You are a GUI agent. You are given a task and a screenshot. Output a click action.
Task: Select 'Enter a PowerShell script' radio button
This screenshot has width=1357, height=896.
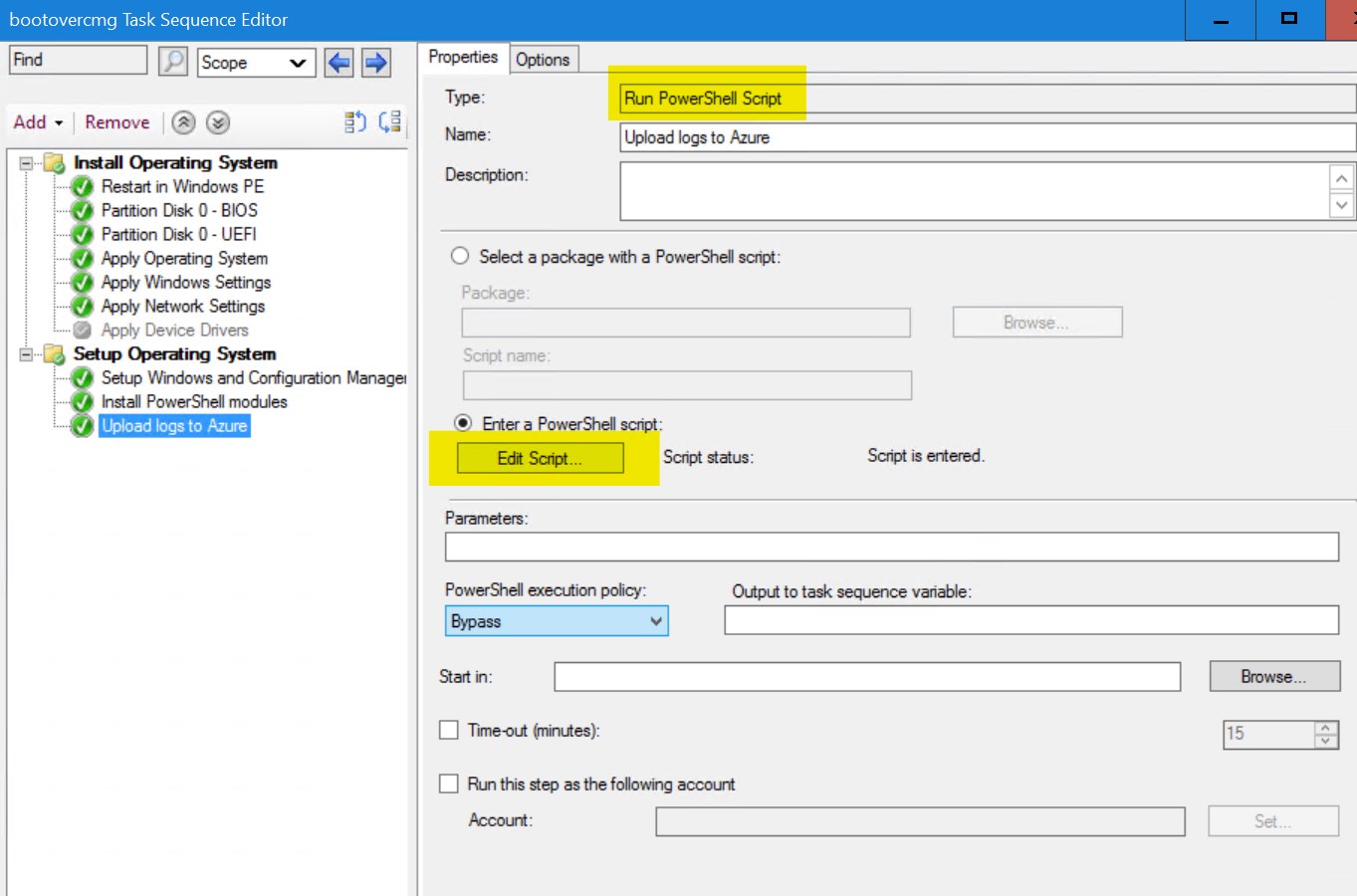click(x=463, y=423)
